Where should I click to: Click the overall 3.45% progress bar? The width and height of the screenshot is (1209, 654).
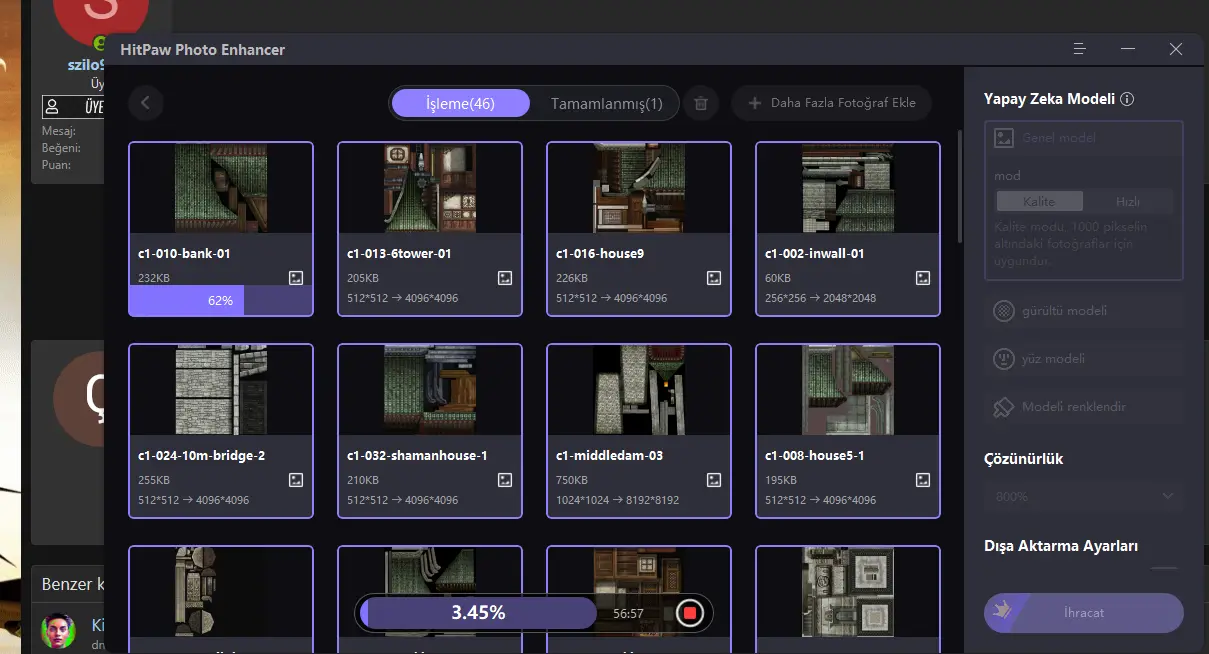coord(478,613)
